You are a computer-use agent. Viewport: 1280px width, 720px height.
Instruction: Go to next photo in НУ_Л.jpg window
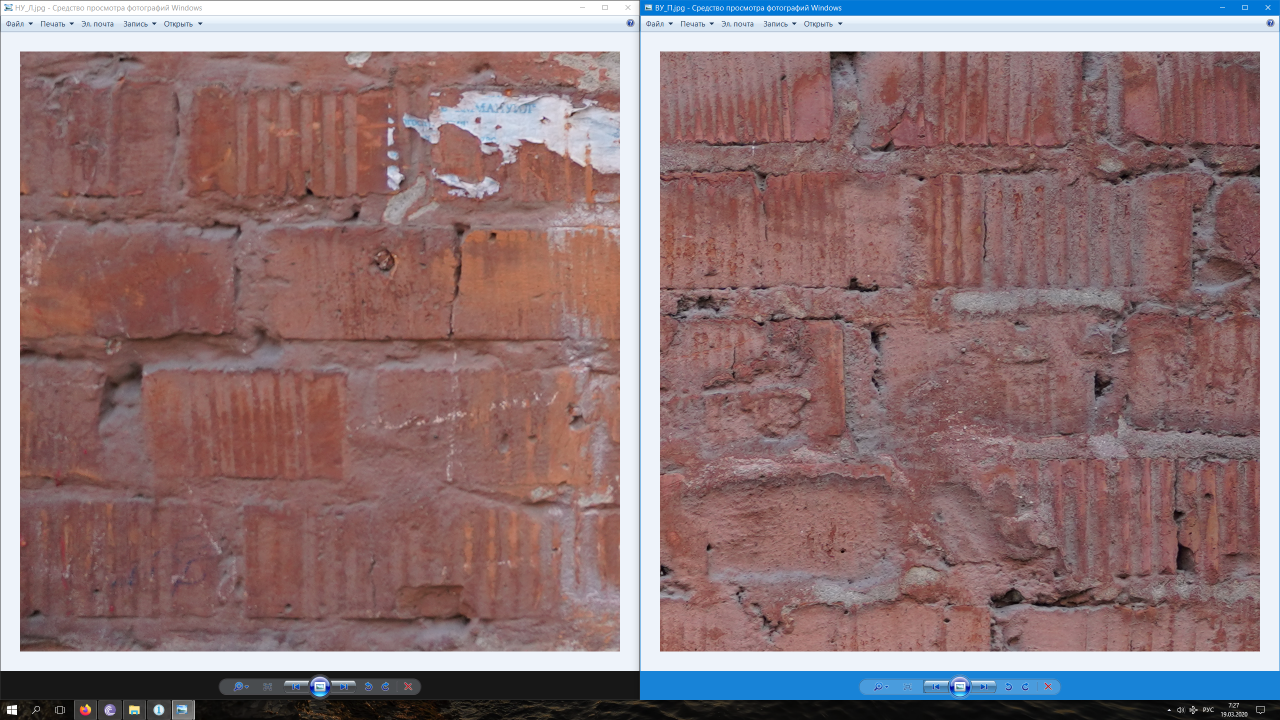coord(344,687)
